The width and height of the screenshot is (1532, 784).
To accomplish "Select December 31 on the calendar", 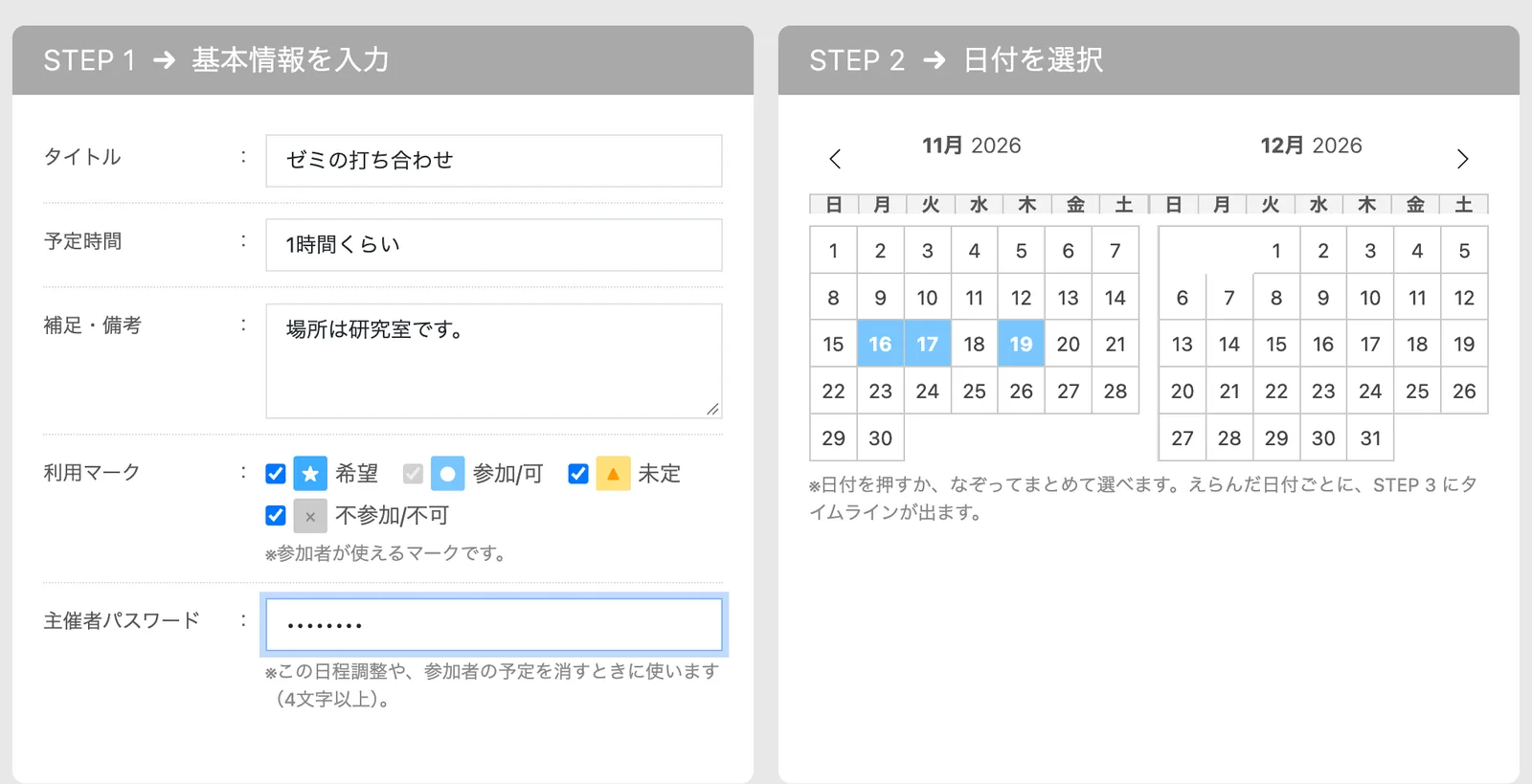I will point(1370,437).
